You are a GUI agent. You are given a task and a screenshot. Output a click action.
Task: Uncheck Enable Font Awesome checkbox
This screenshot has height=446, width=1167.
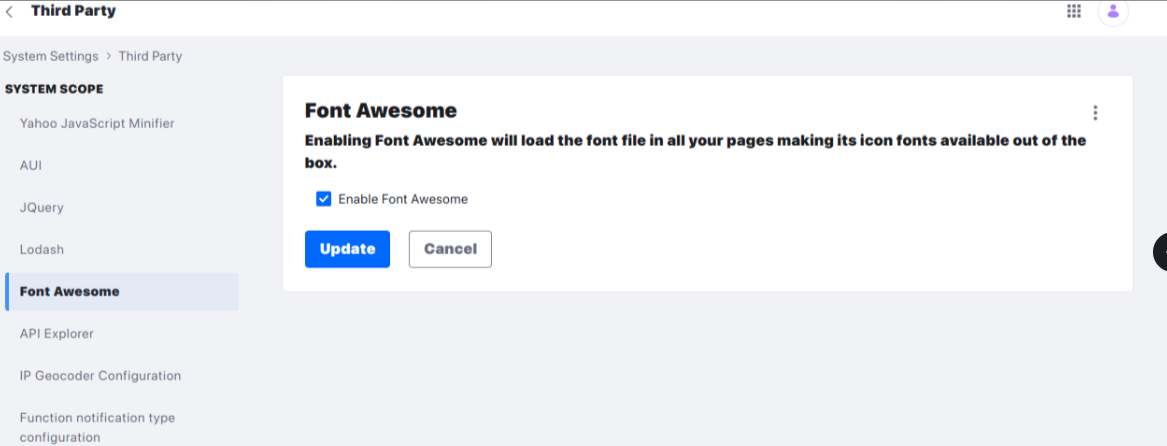point(323,199)
